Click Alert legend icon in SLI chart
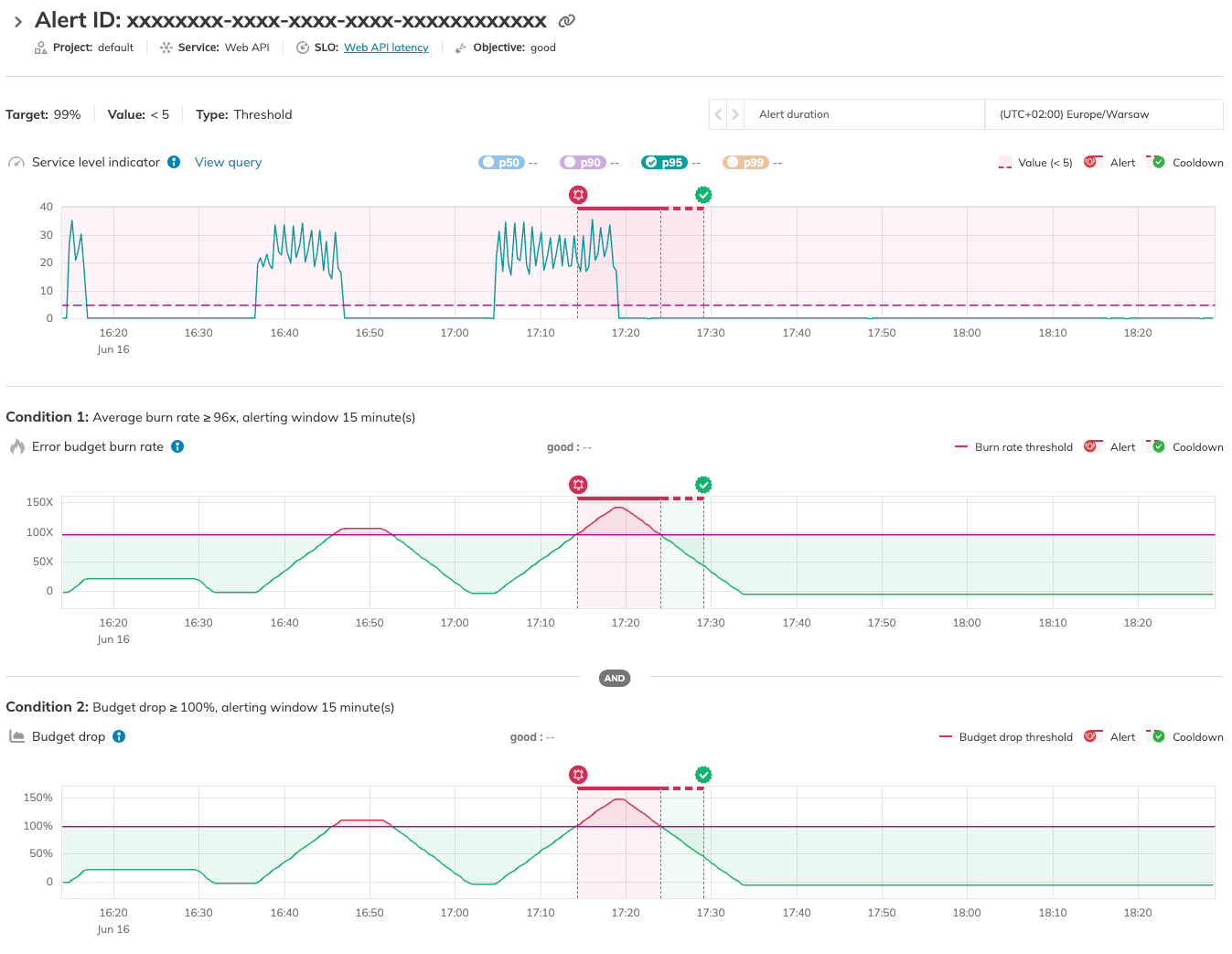 (x=1092, y=162)
